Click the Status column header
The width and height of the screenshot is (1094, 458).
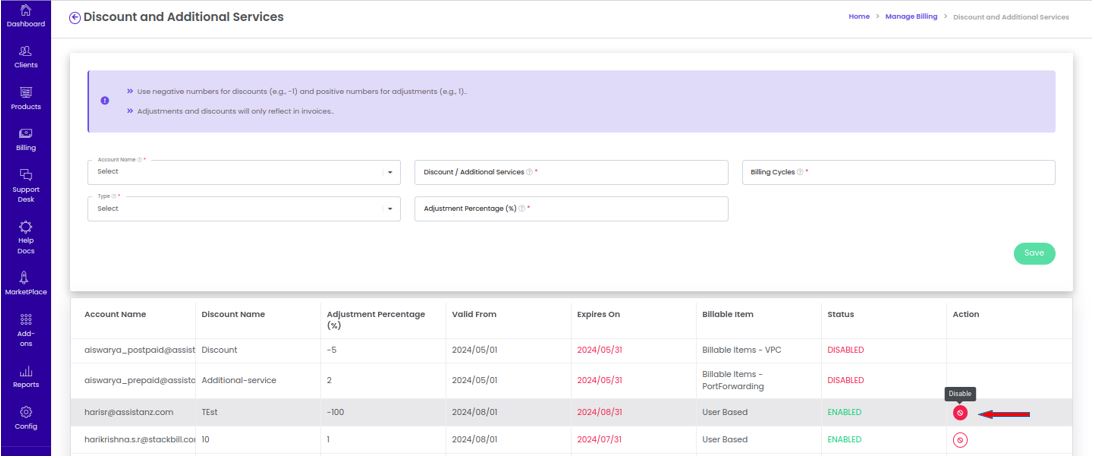click(x=840, y=315)
